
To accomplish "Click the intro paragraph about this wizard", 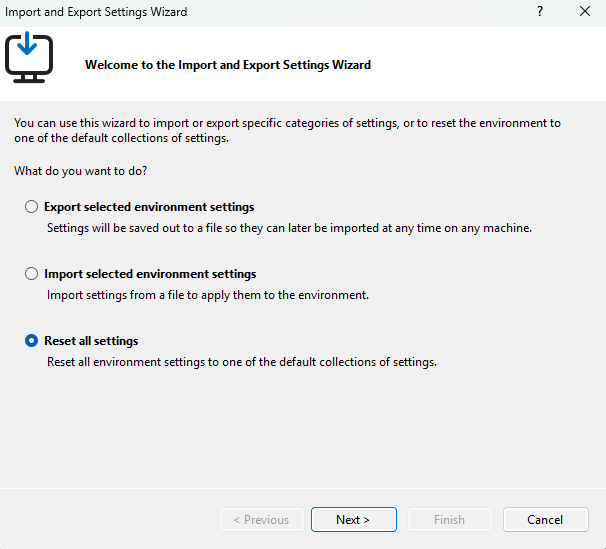I will tap(288, 130).
